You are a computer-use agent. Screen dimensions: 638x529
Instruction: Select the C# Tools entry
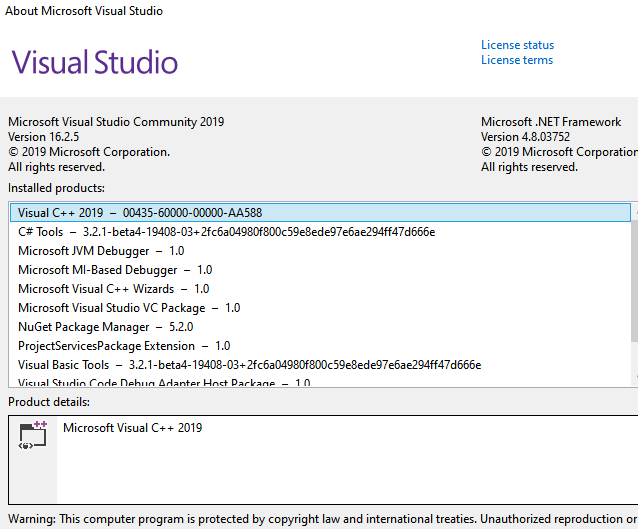click(x=226, y=232)
